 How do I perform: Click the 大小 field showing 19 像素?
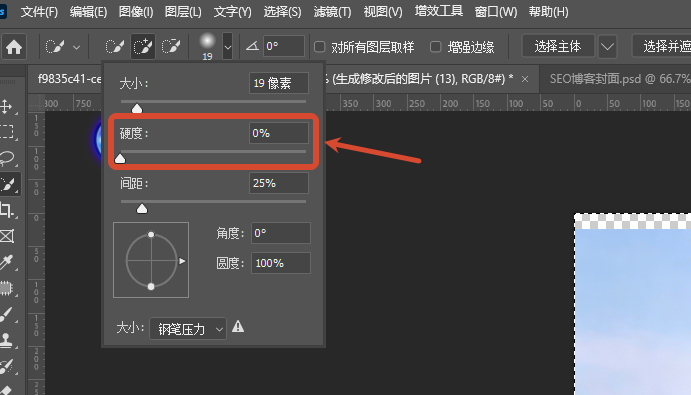279,83
